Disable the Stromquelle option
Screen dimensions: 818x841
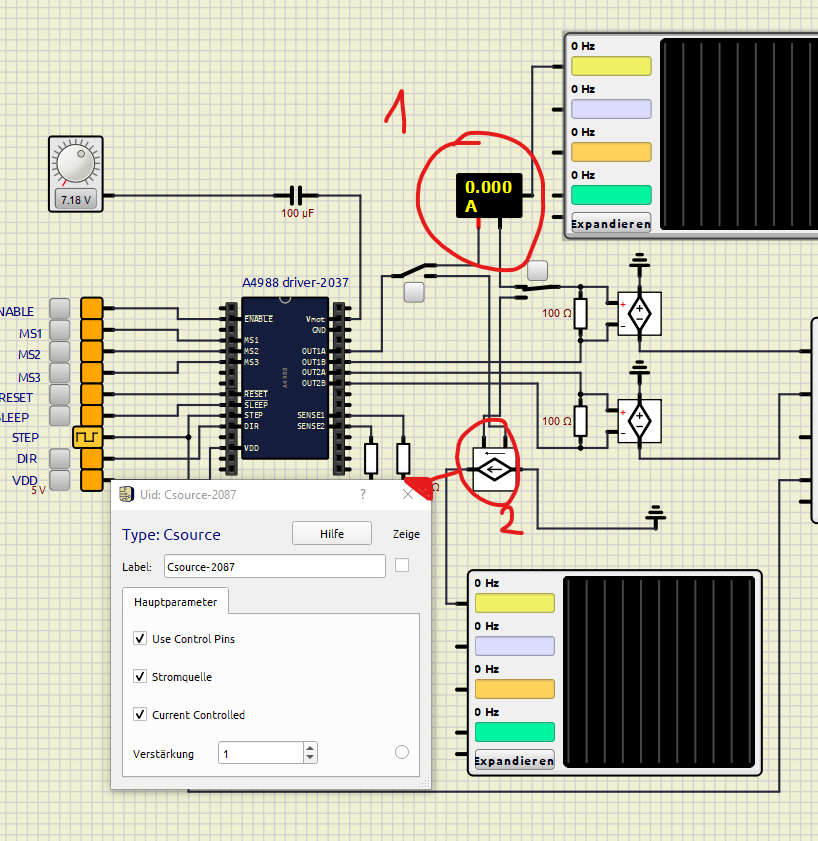coord(138,677)
